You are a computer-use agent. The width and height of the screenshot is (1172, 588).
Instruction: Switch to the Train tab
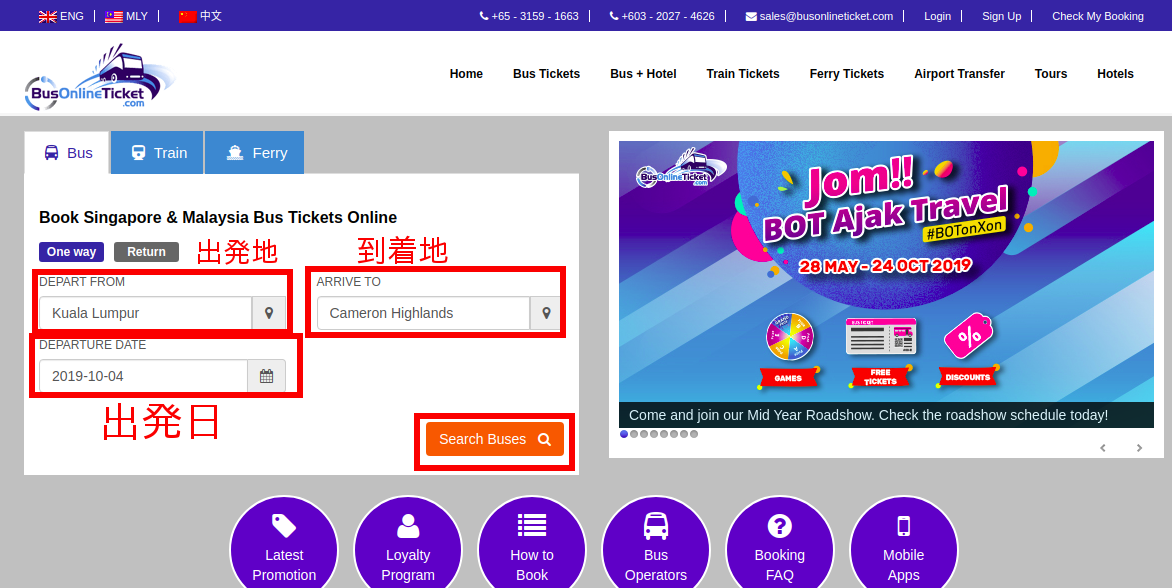click(x=158, y=153)
